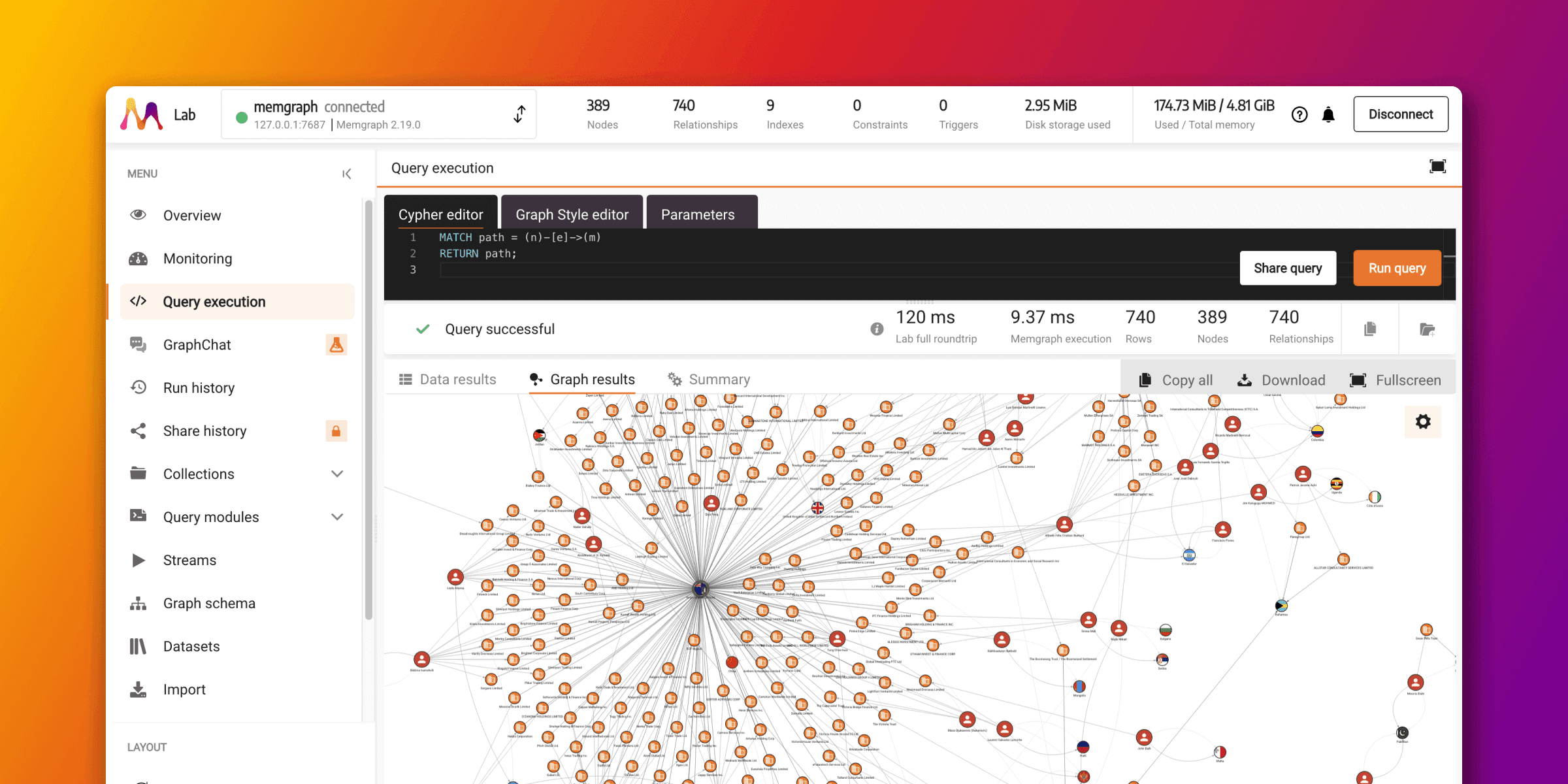Click save to collection folder icon
The image size is (1568, 784).
[x=1427, y=329]
